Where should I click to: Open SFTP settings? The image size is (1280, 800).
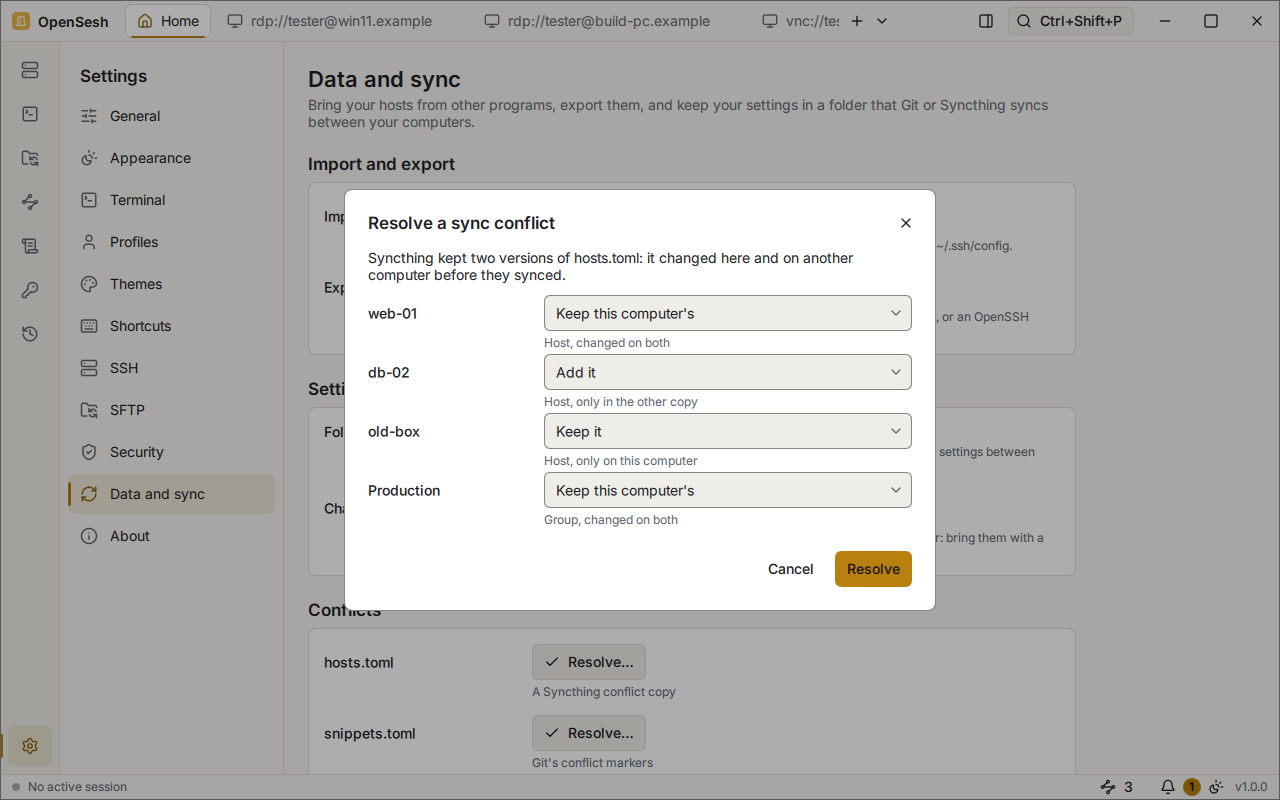171,410
